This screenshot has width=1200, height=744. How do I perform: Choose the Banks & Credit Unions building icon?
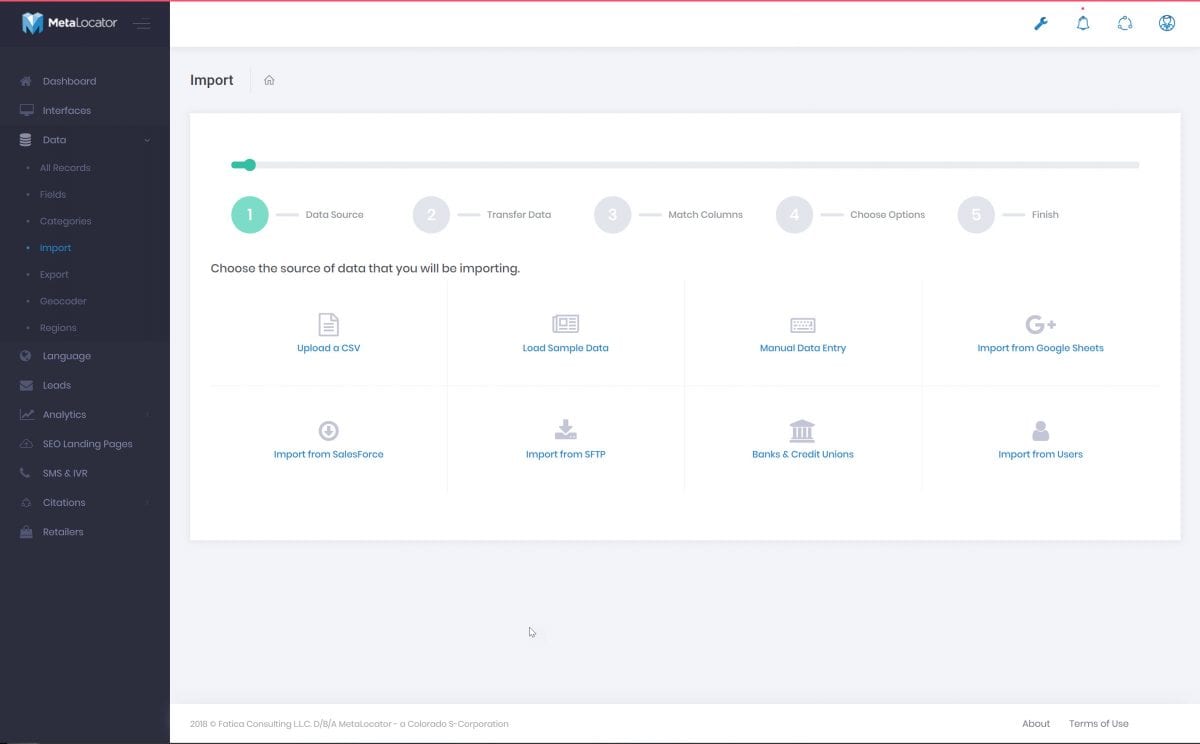point(802,430)
